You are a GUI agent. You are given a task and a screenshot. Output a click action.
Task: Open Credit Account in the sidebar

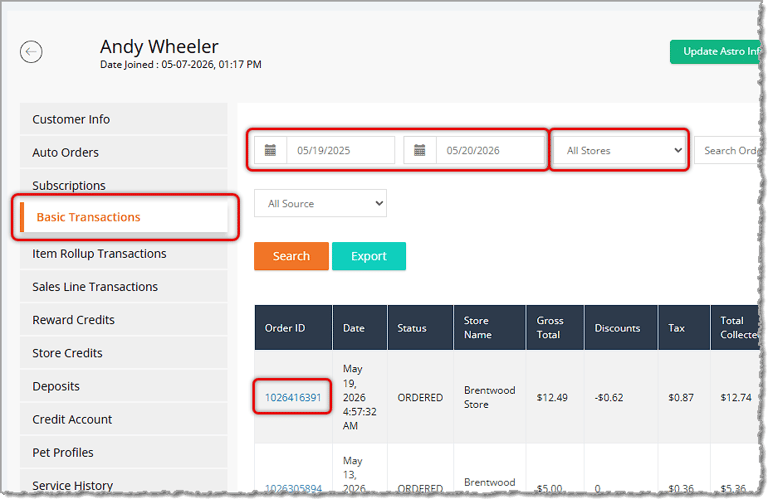[x=123, y=419]
